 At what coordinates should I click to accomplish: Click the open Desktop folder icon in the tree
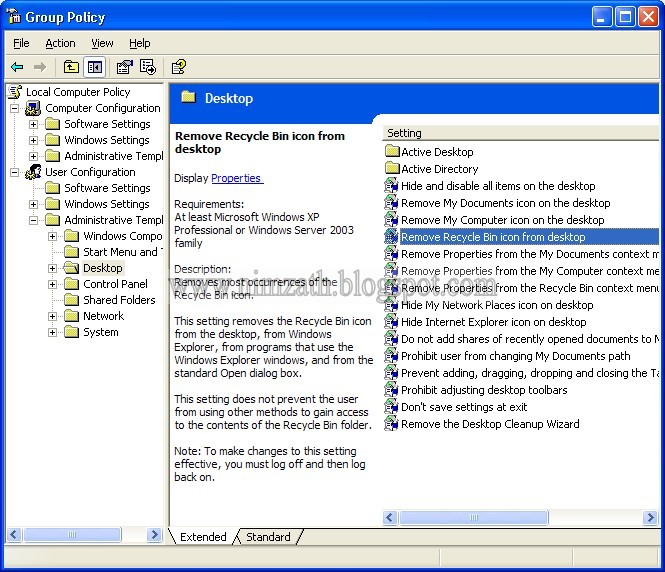pyautogui.click(x=71, y=268)
